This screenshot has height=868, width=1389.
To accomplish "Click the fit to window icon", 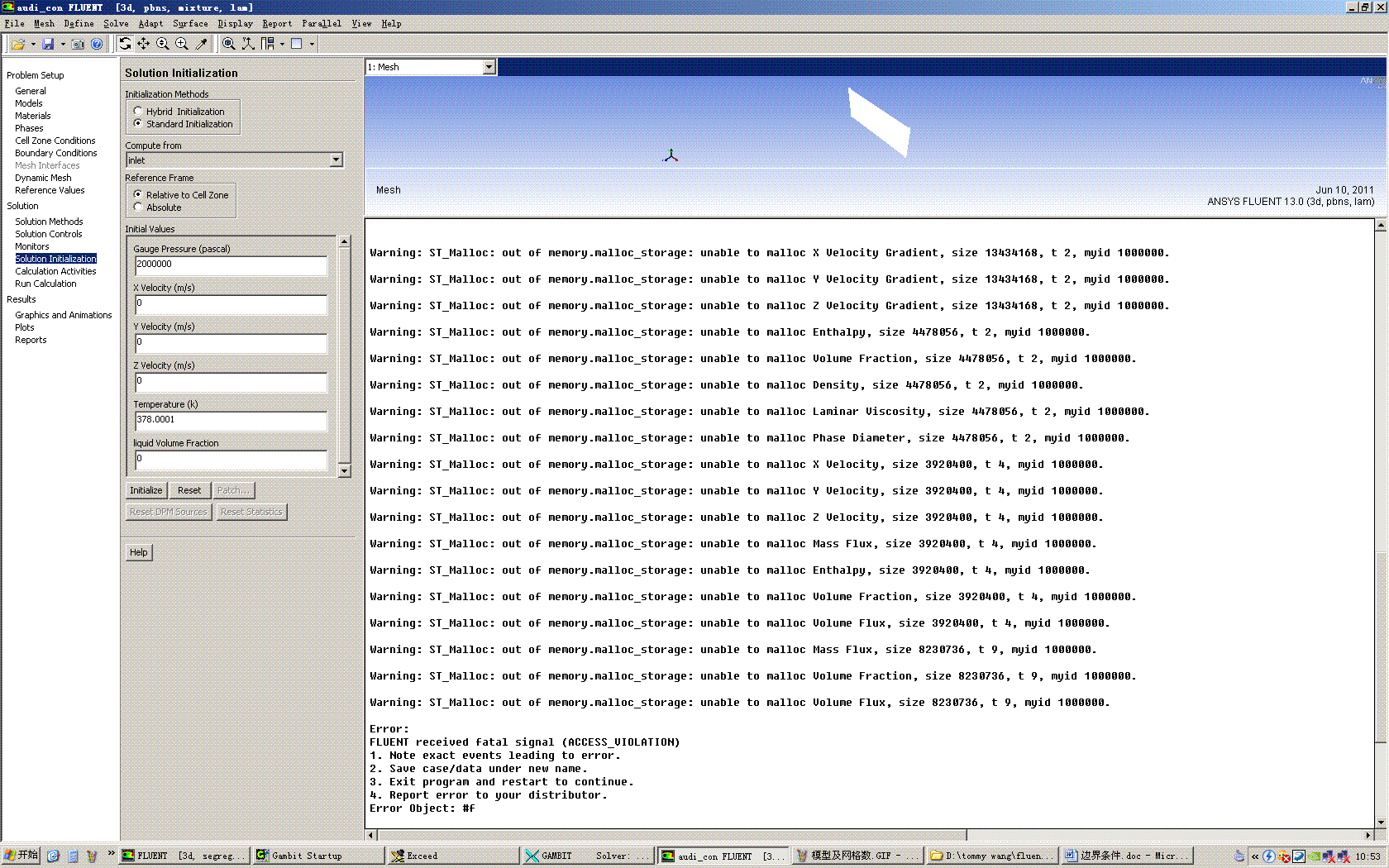I will [229, 44].
